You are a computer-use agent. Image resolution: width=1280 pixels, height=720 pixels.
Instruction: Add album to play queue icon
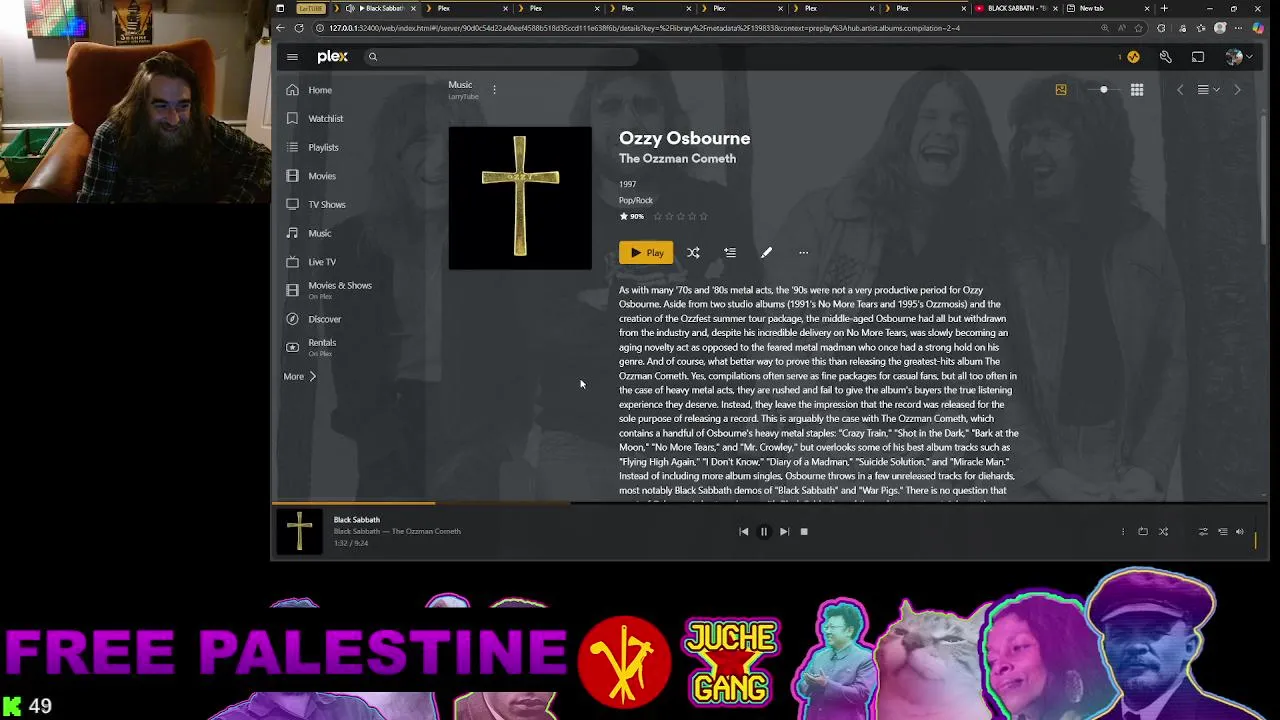(730, 253)
